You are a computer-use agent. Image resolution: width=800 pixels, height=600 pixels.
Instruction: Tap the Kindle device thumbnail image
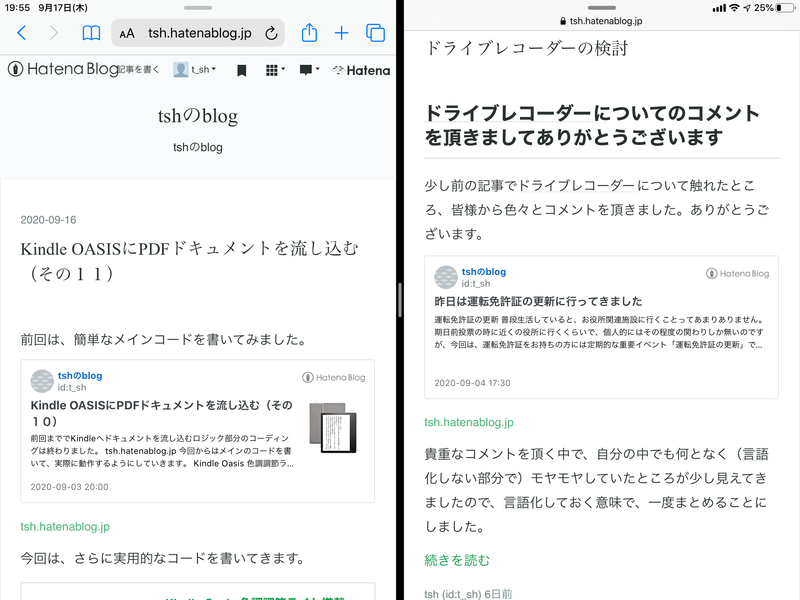333,428
